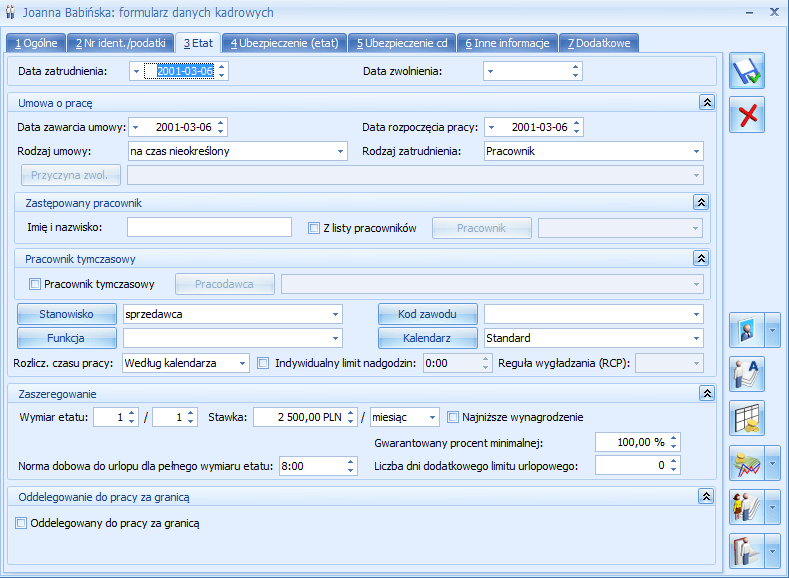
Task: Click the two people with documents icon
Action: 747,507
